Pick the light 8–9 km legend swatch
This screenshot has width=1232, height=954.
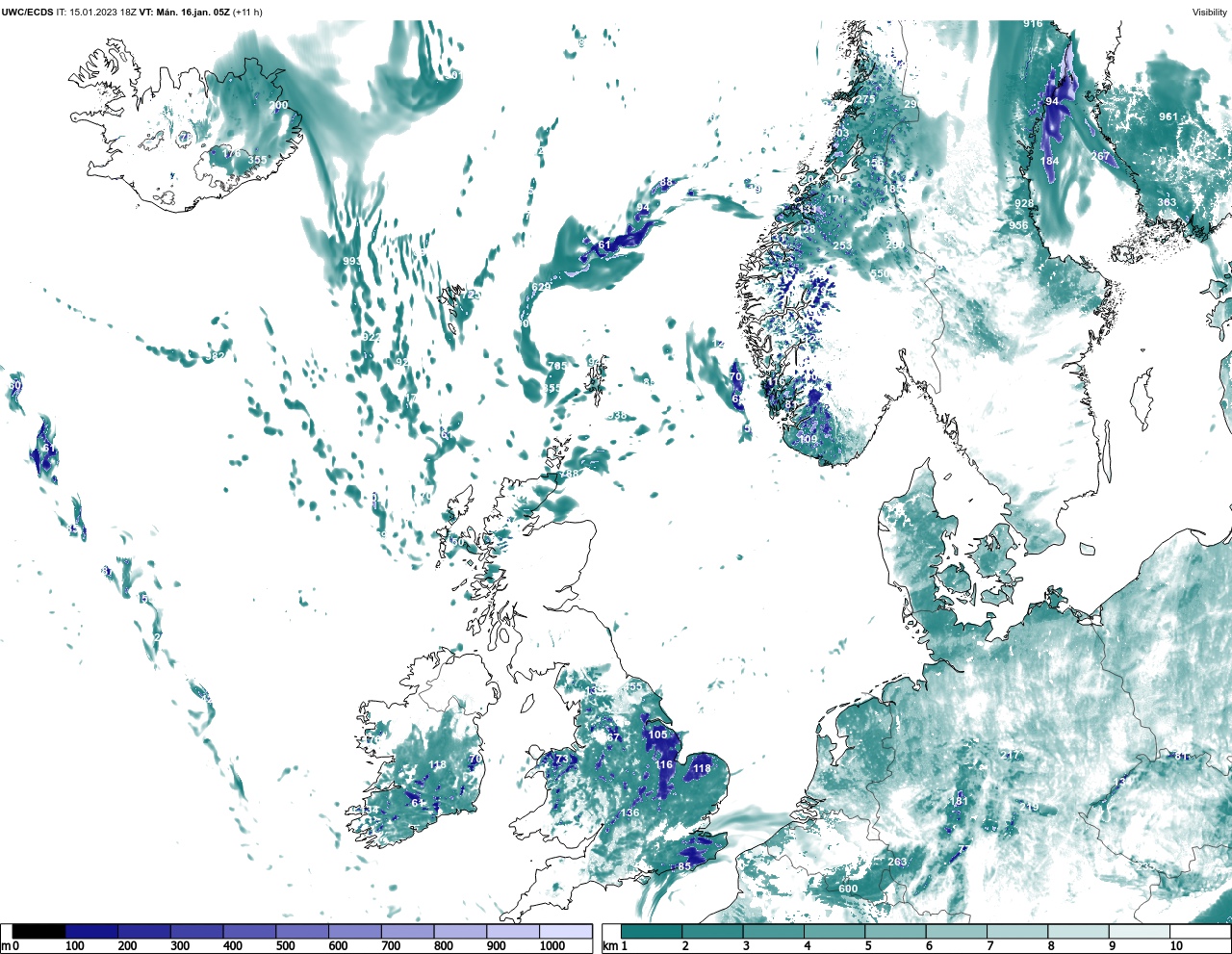pyautogui.click(x=1078, y=931)
